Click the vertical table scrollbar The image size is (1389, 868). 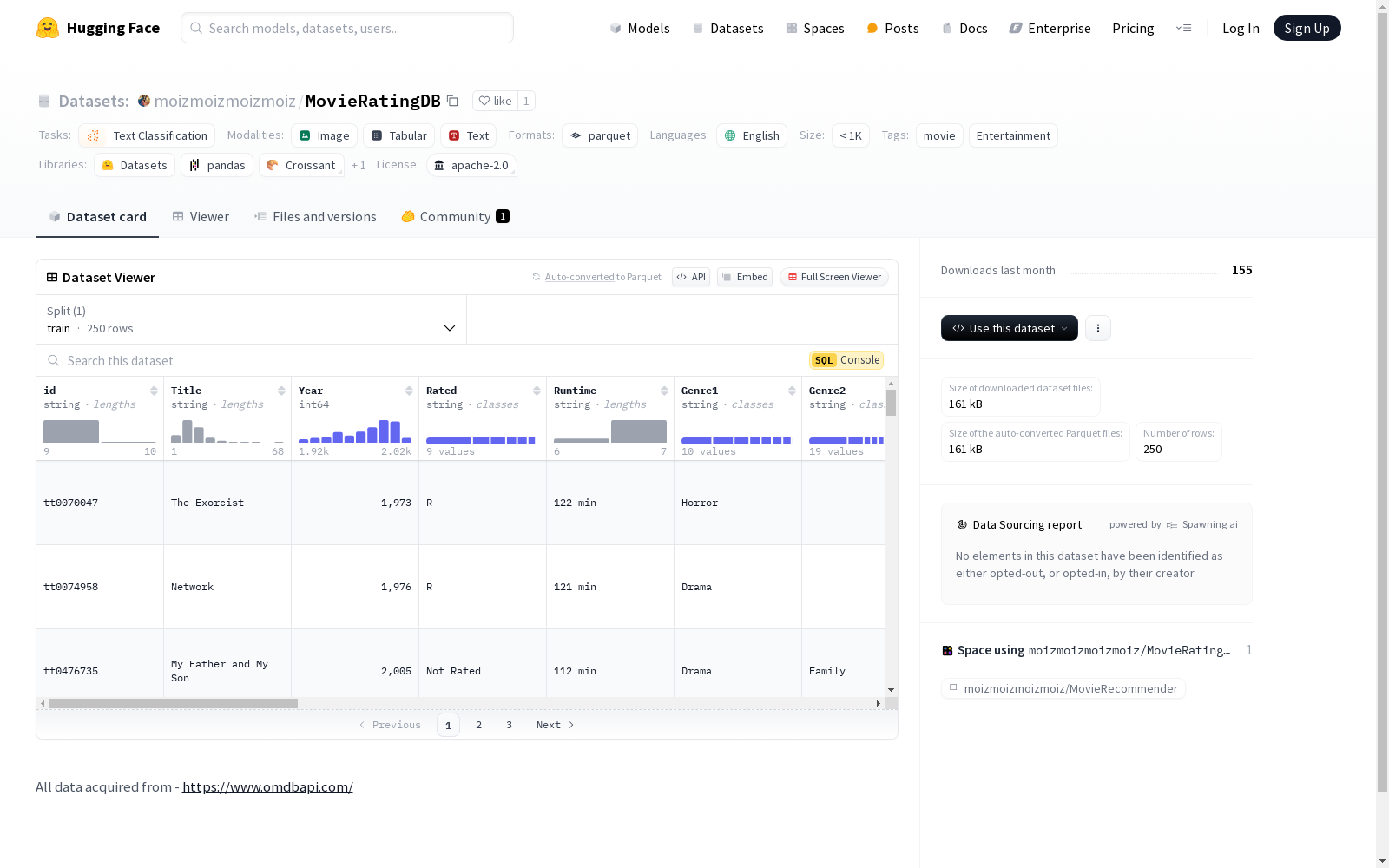pyautogui.click(x=891, y=403)
